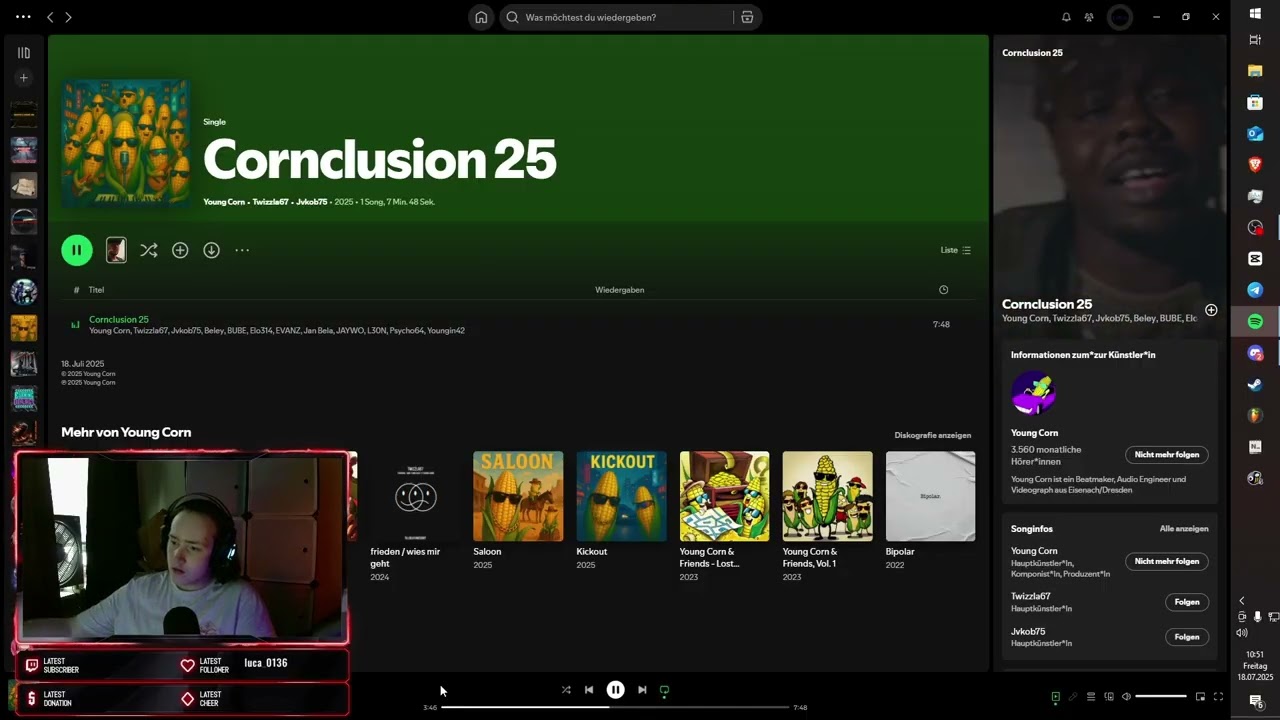
Task: Open artist Jvkob75 in header
Action: pos(311,202)
